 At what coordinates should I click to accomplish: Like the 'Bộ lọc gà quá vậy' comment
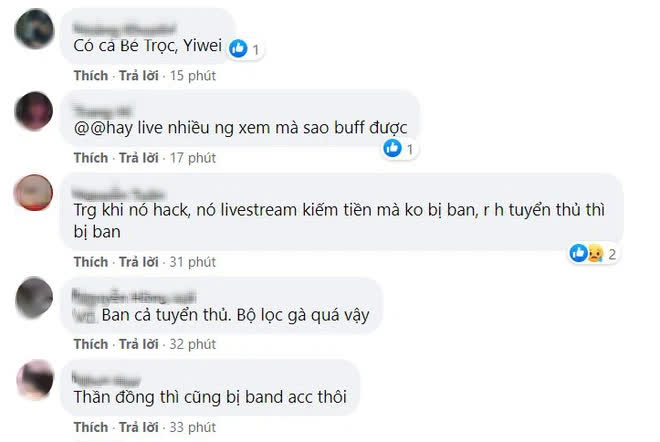pos(91,344)
